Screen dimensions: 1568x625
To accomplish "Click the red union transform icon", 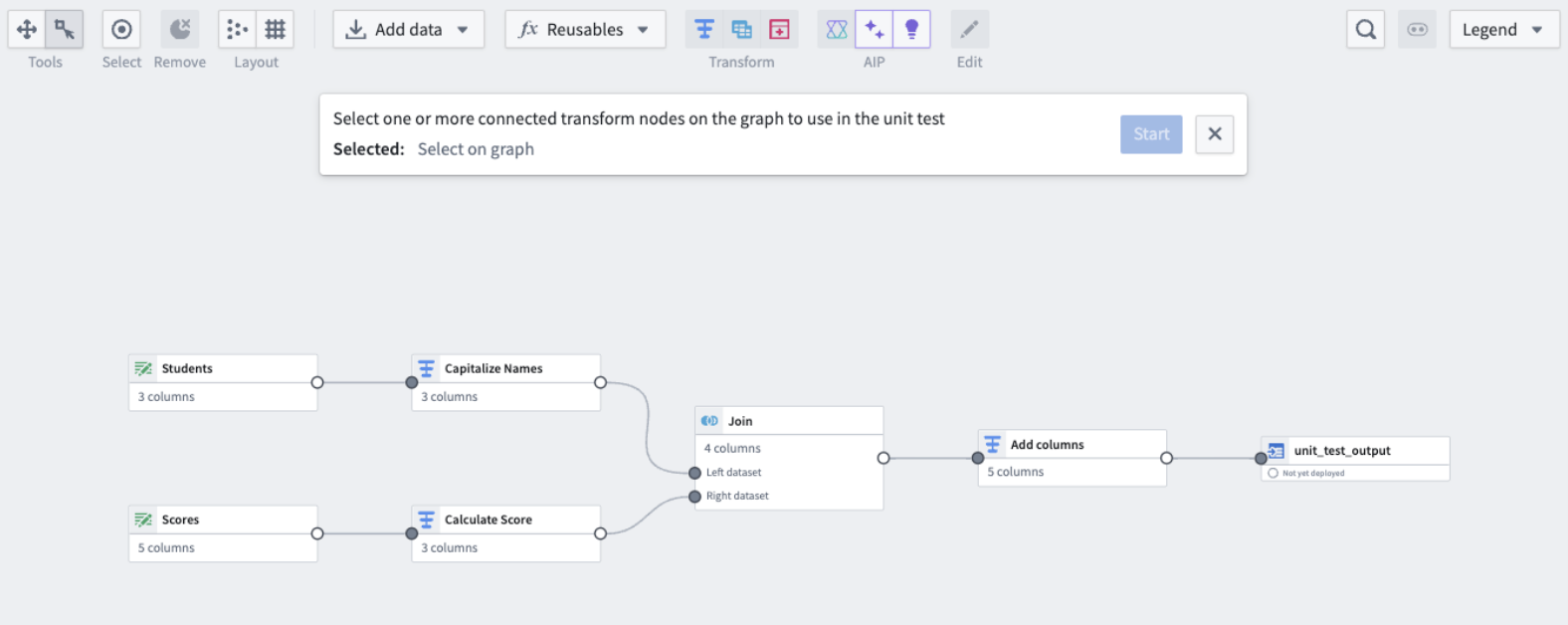I will 780,30.
